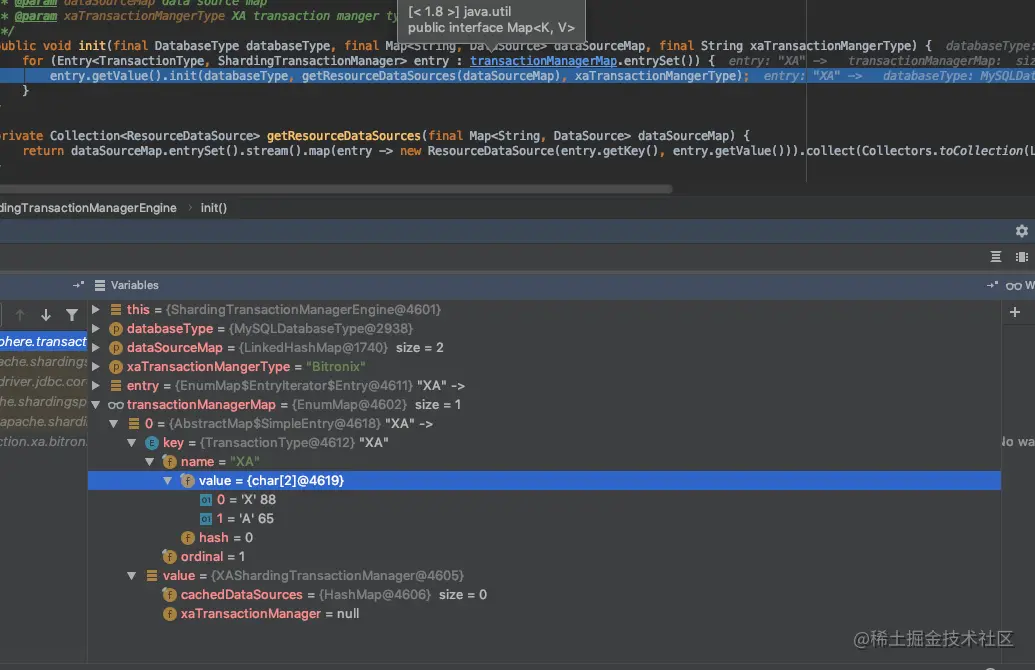Expand the databaseType variable node

click(96, 329)
